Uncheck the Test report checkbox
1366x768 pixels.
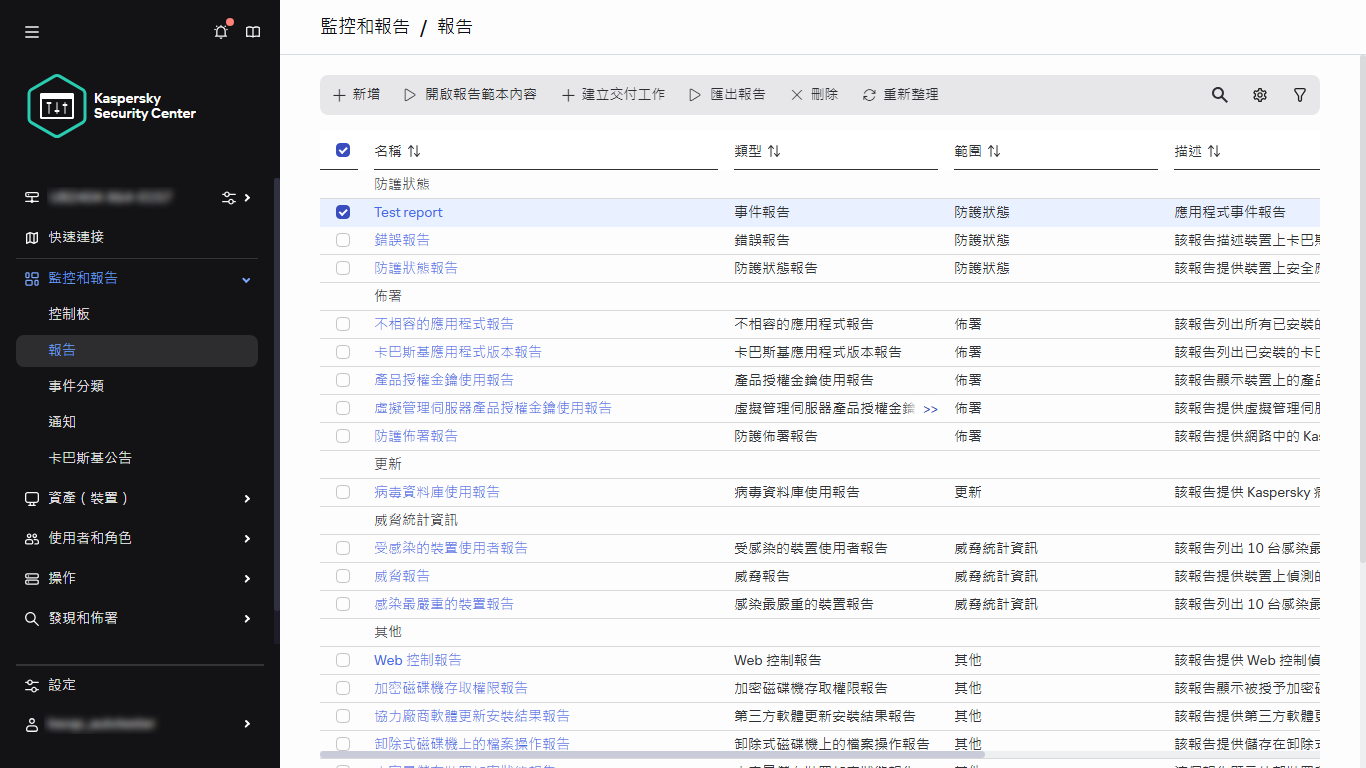point(343,212)
